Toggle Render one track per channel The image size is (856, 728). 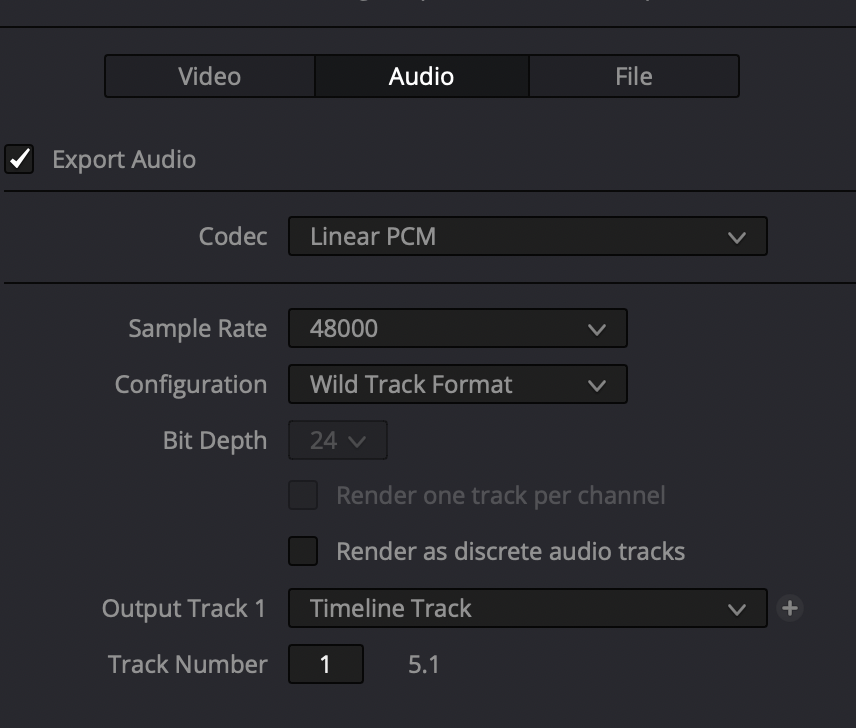303,495
